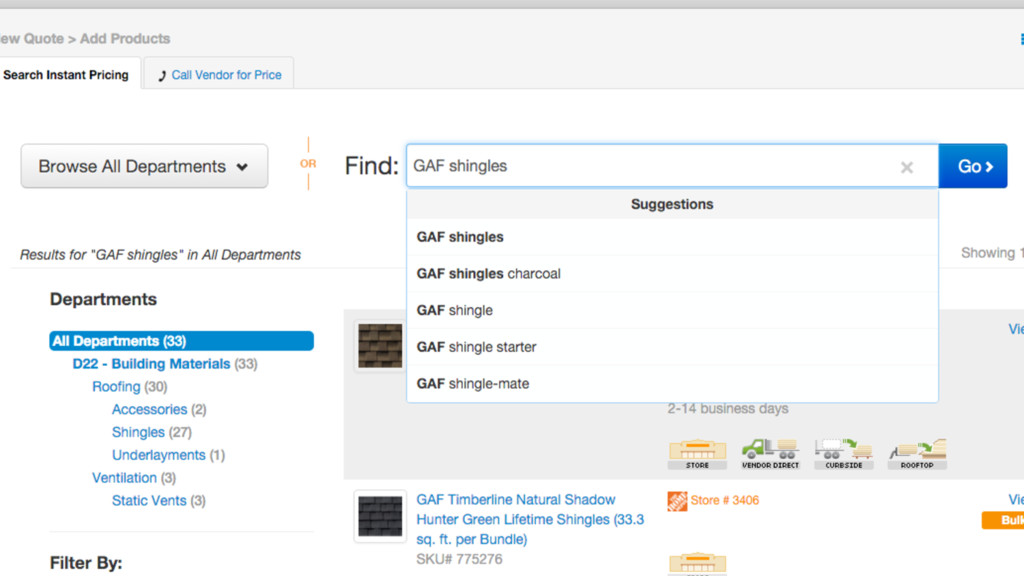This screenshot has height=576, width=1024.
Task: Filter by Underlayments subcategory
Action: click(159, 455)
